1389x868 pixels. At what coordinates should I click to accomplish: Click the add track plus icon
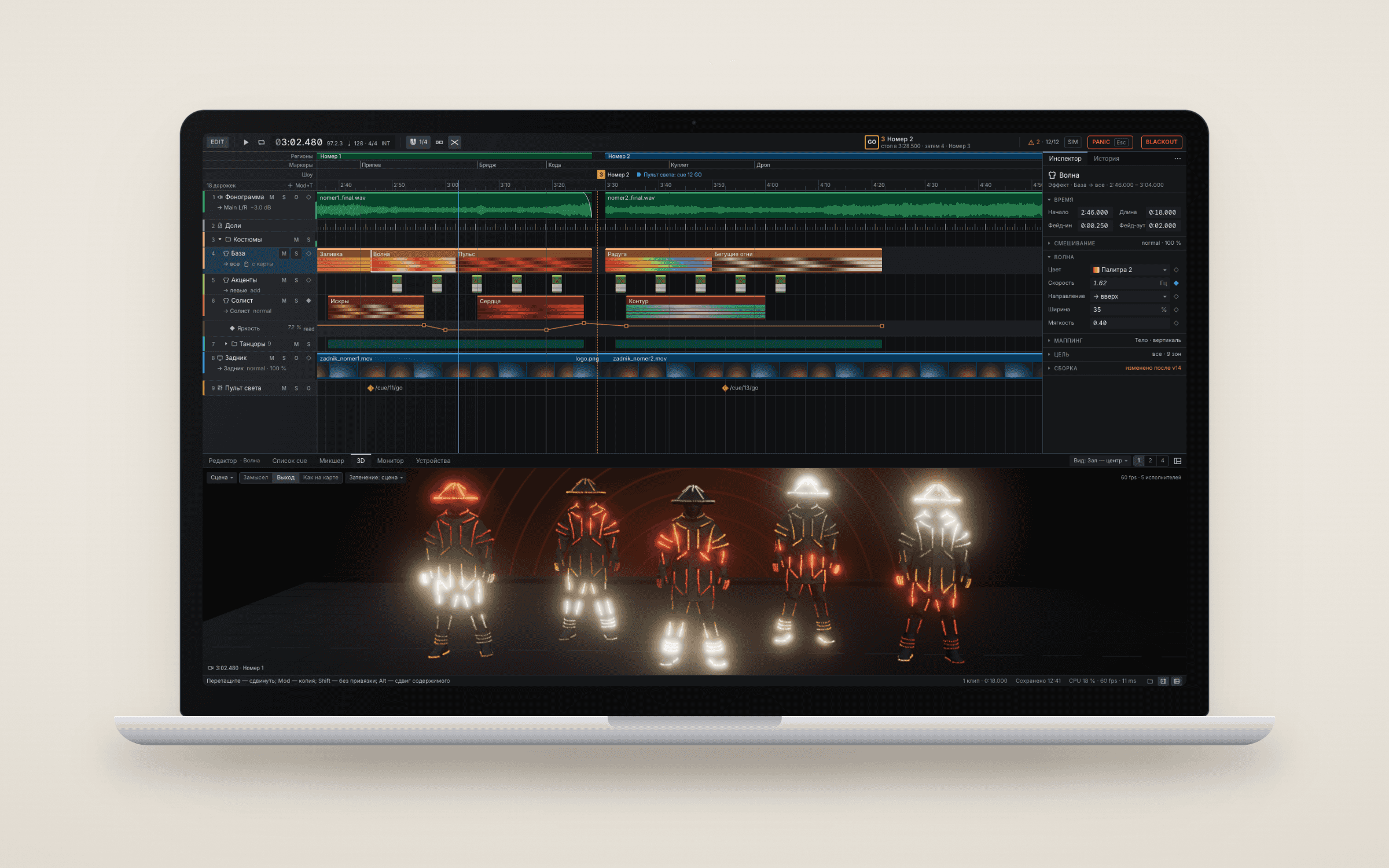[290, 186]
